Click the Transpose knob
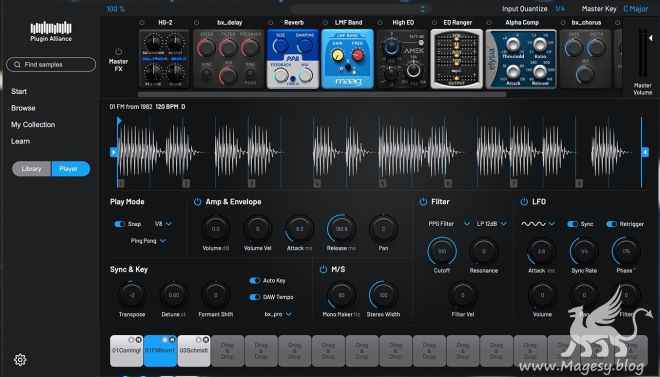The width and height of the screenshot is (660, 377). 132,295
